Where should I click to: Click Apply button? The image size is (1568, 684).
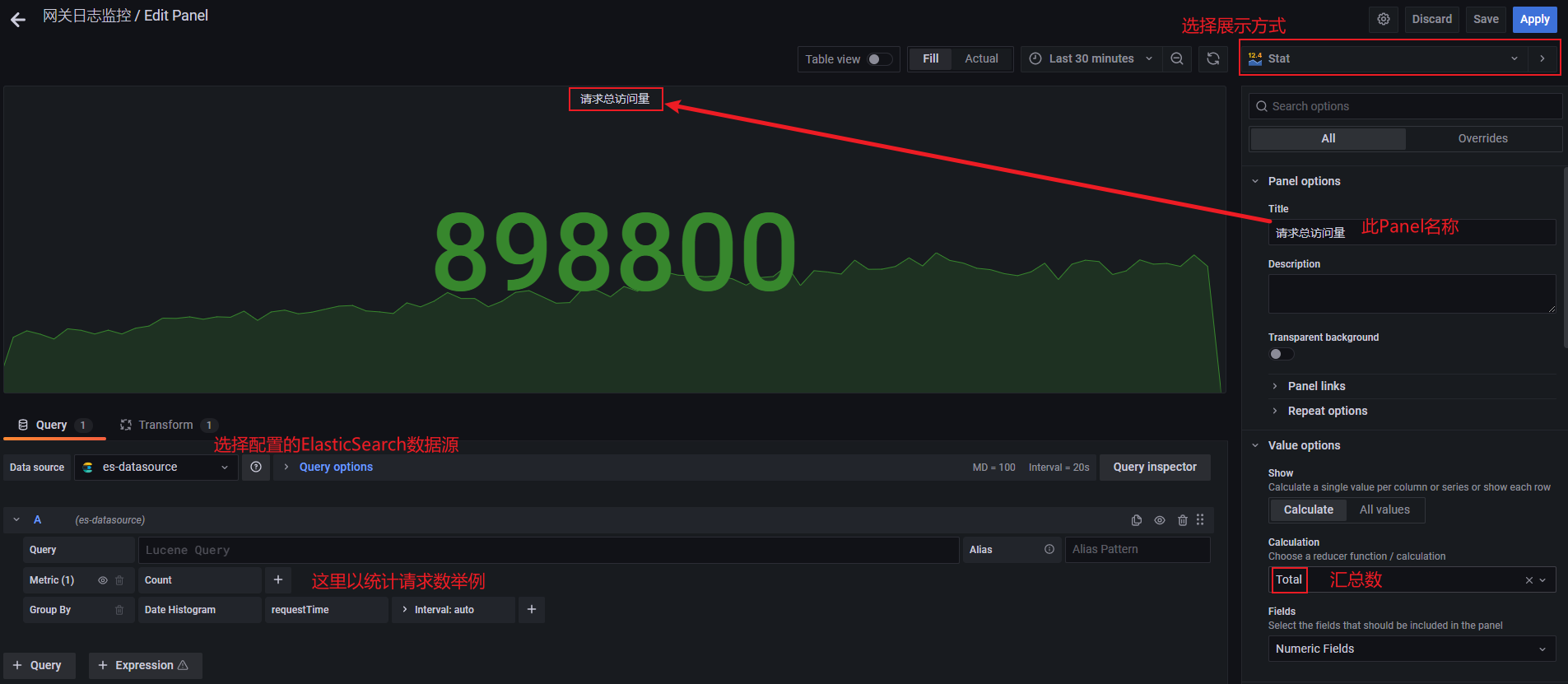[1534, 19]
